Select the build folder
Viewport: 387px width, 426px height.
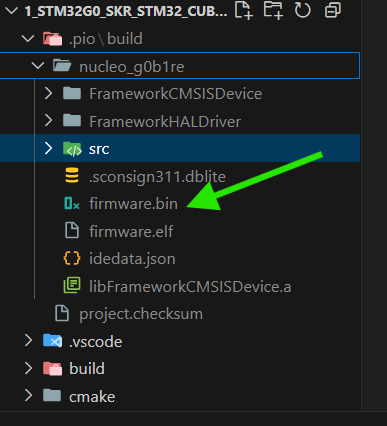[x=87, y=369]
